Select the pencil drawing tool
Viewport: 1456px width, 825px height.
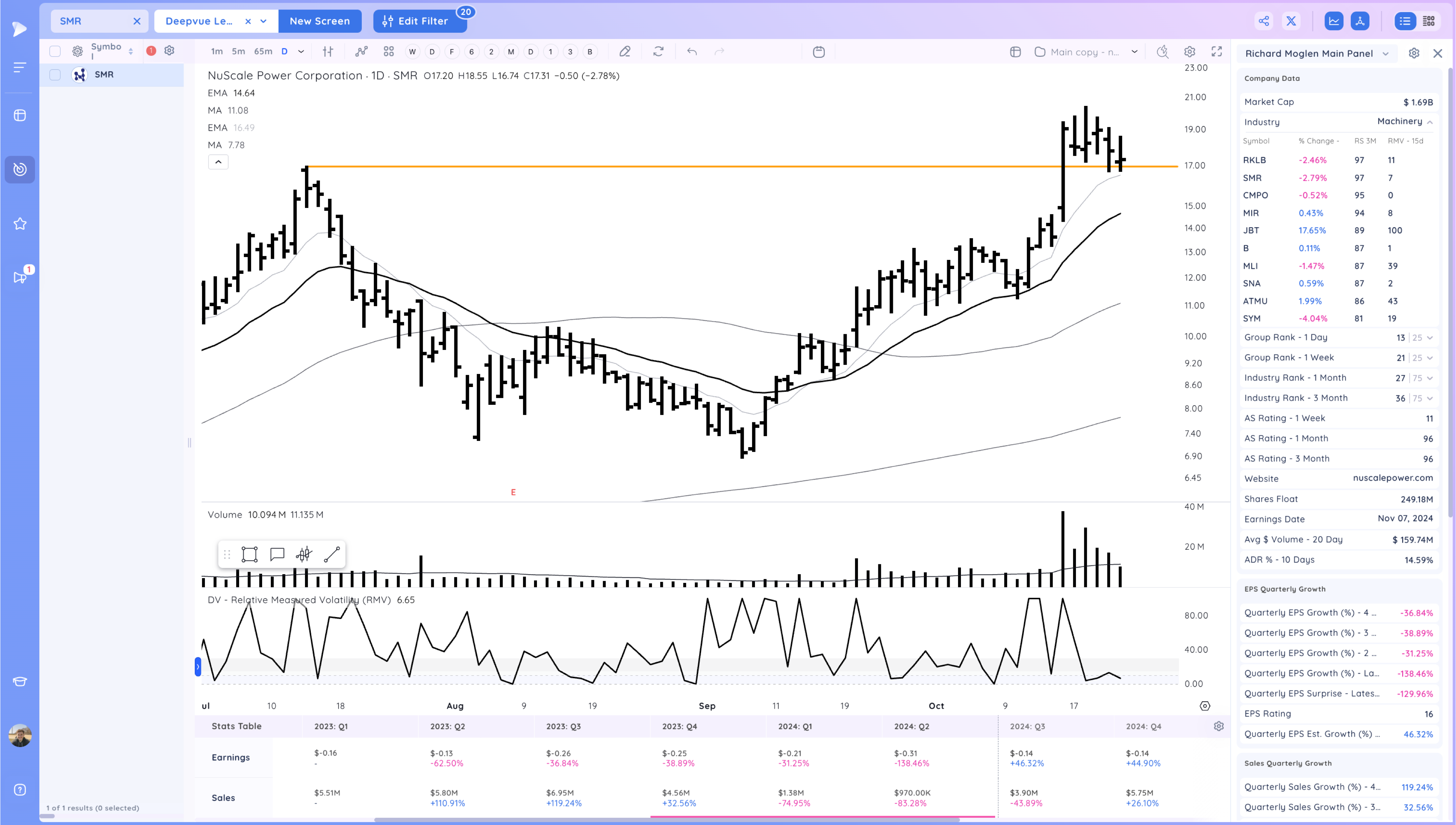tap(625, 52)
